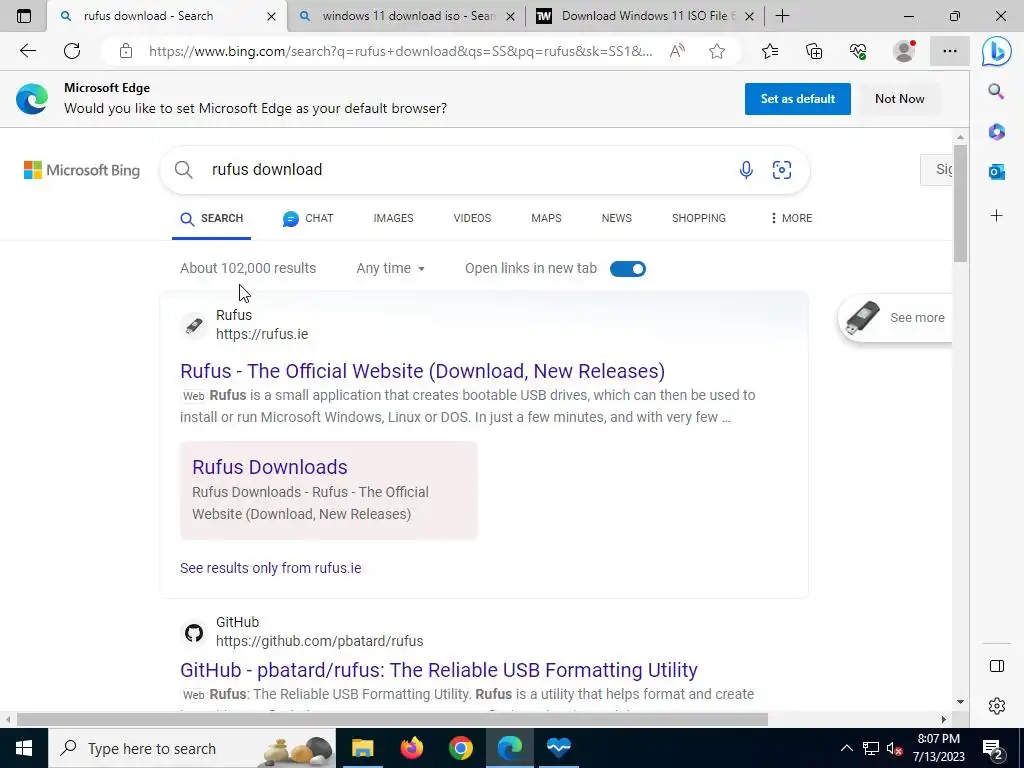Screen dimensions: 1024x768
Task: Add a new app to the sidebar
Action: (997, 216)
